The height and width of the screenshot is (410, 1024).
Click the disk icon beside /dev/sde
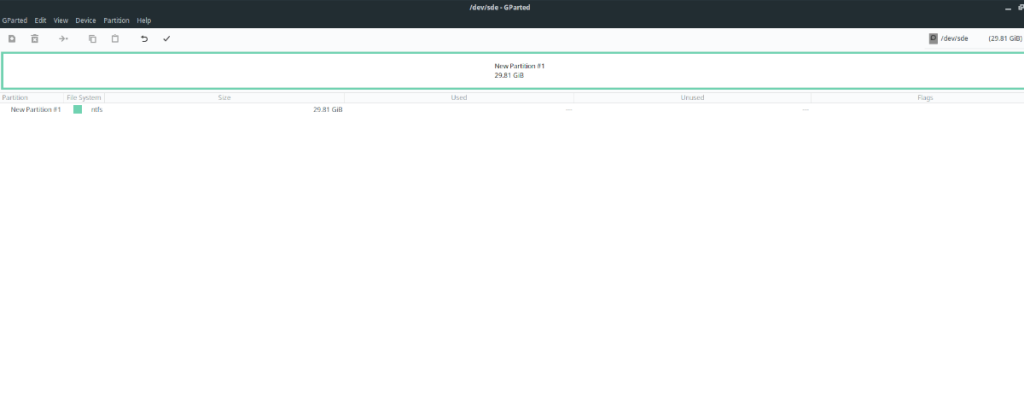click(933, 39)
